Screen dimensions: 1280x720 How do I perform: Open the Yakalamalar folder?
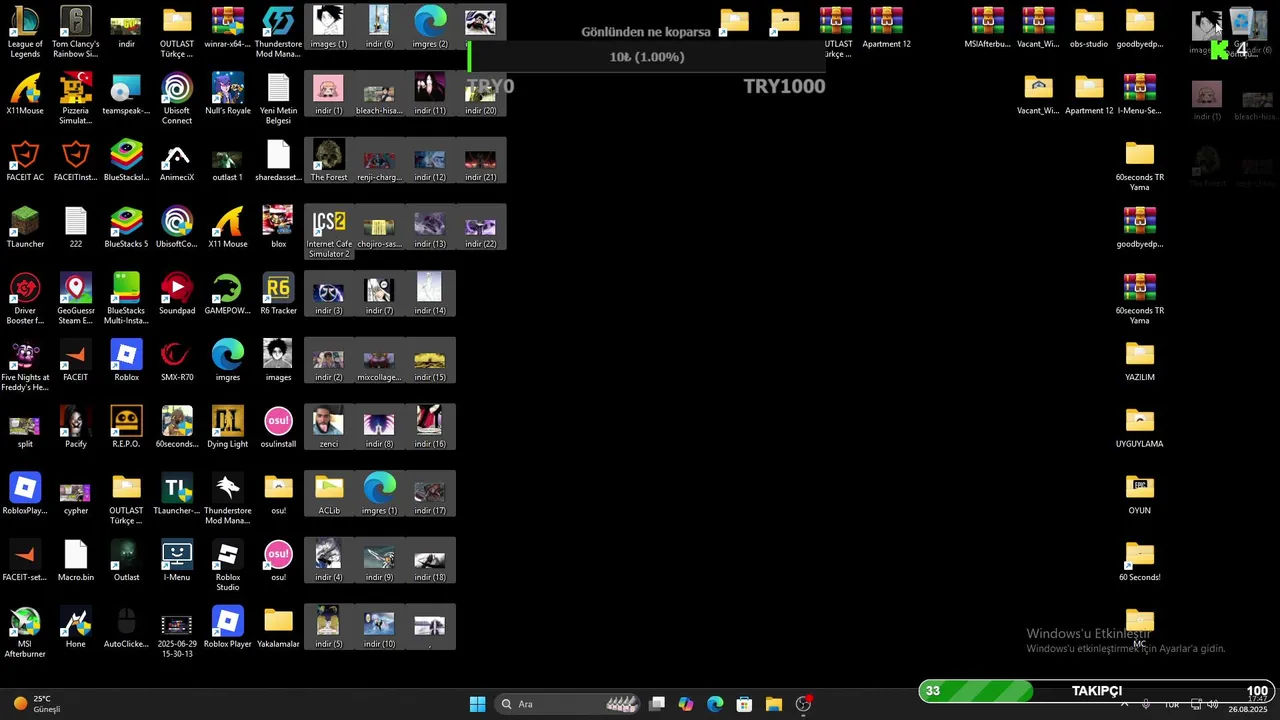278,627
